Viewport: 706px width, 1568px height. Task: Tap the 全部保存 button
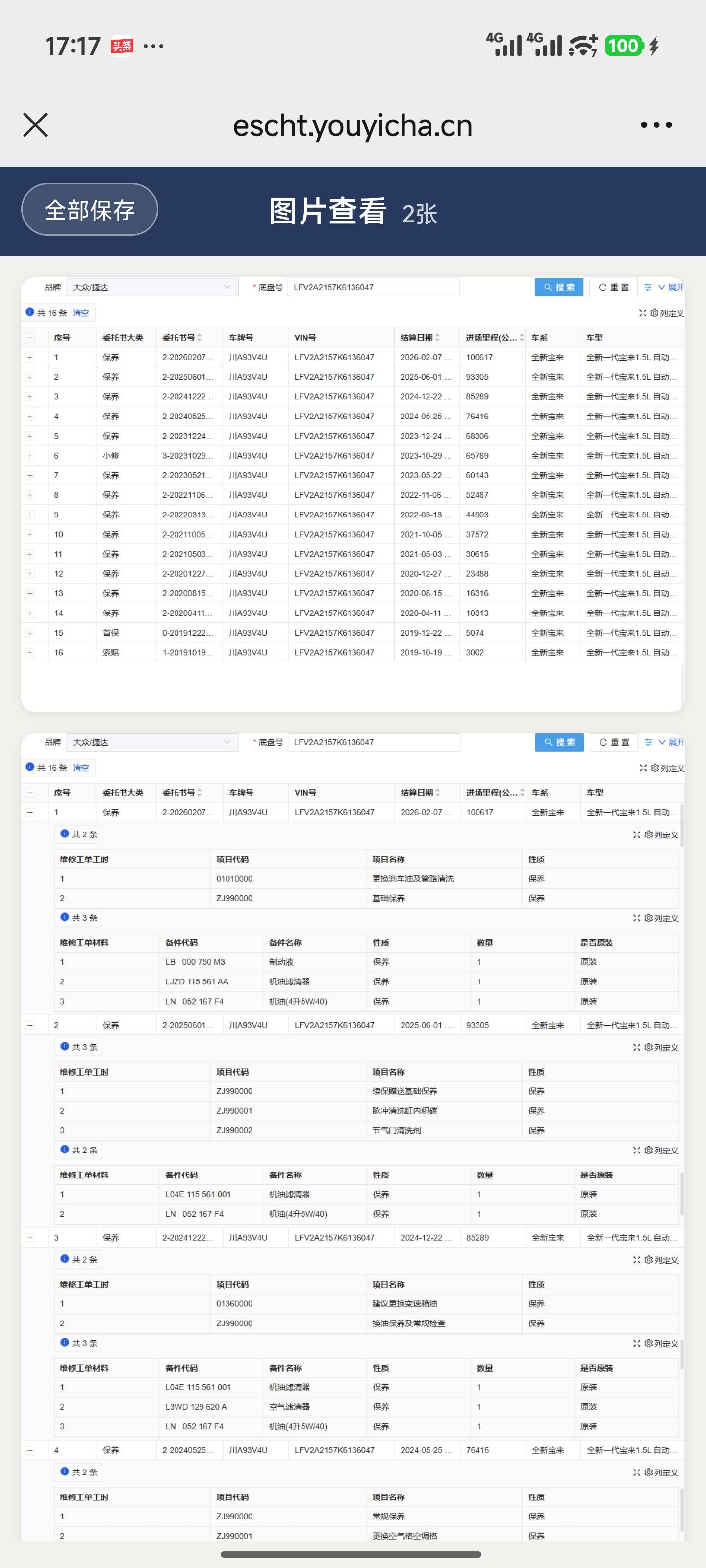click(90, 209)
